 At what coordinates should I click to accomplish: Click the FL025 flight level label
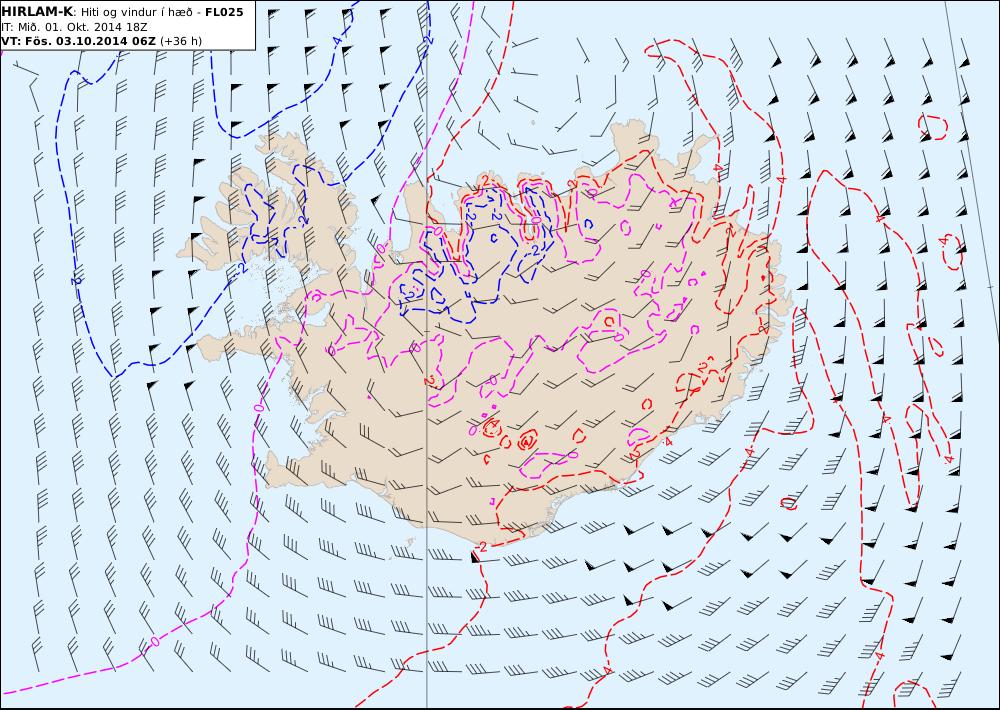click(224, 12)
